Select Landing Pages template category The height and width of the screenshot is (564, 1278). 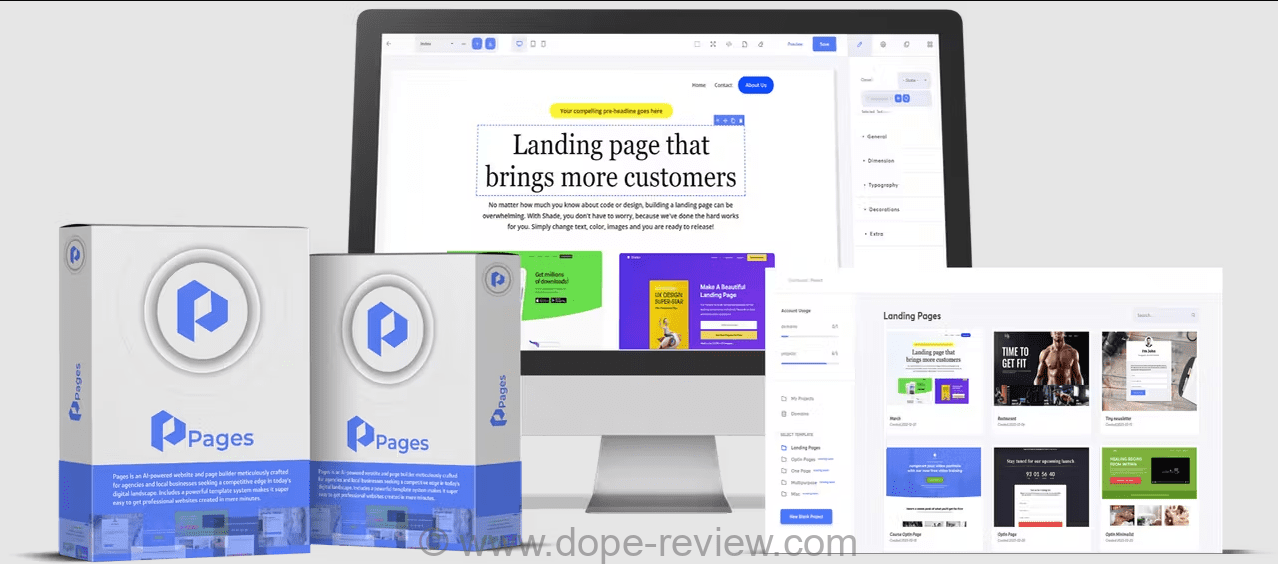(805, 448)
